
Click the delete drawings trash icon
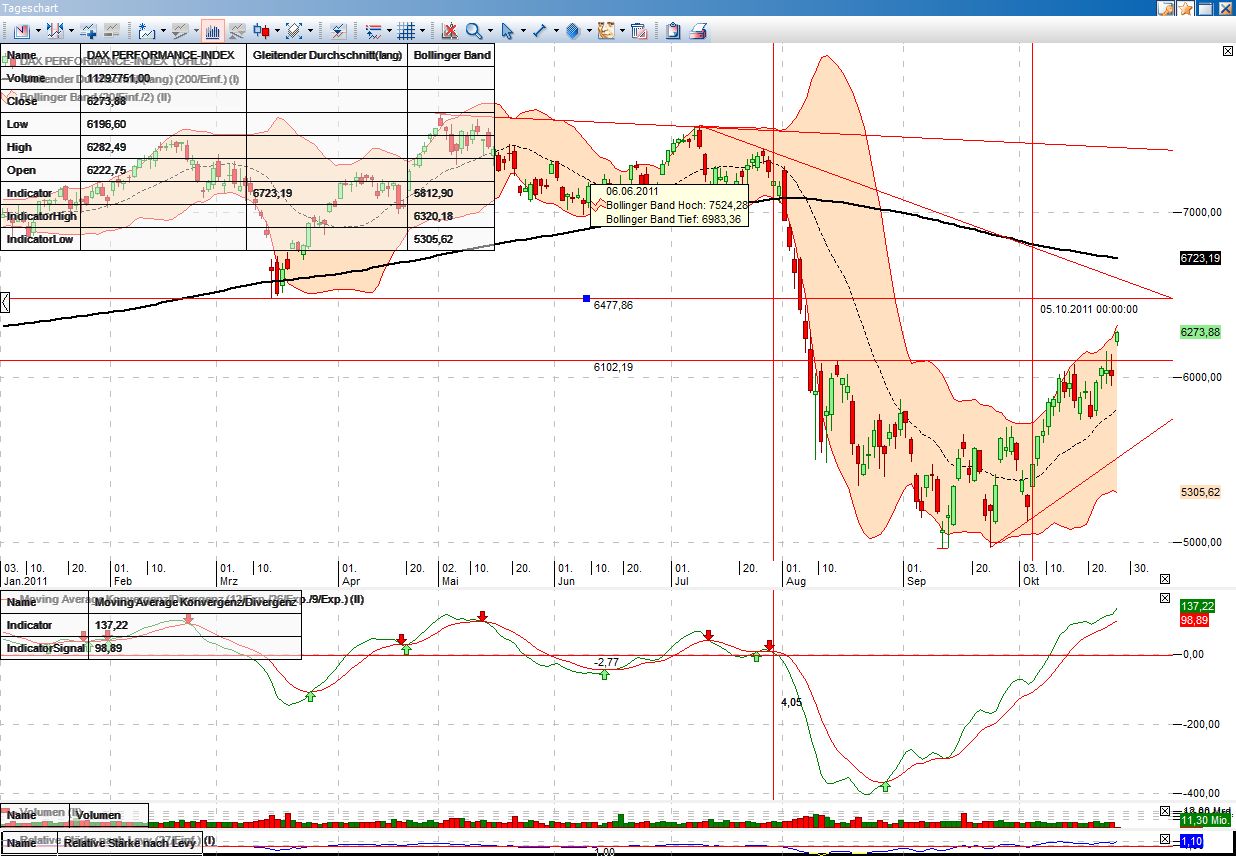[637, 31]
